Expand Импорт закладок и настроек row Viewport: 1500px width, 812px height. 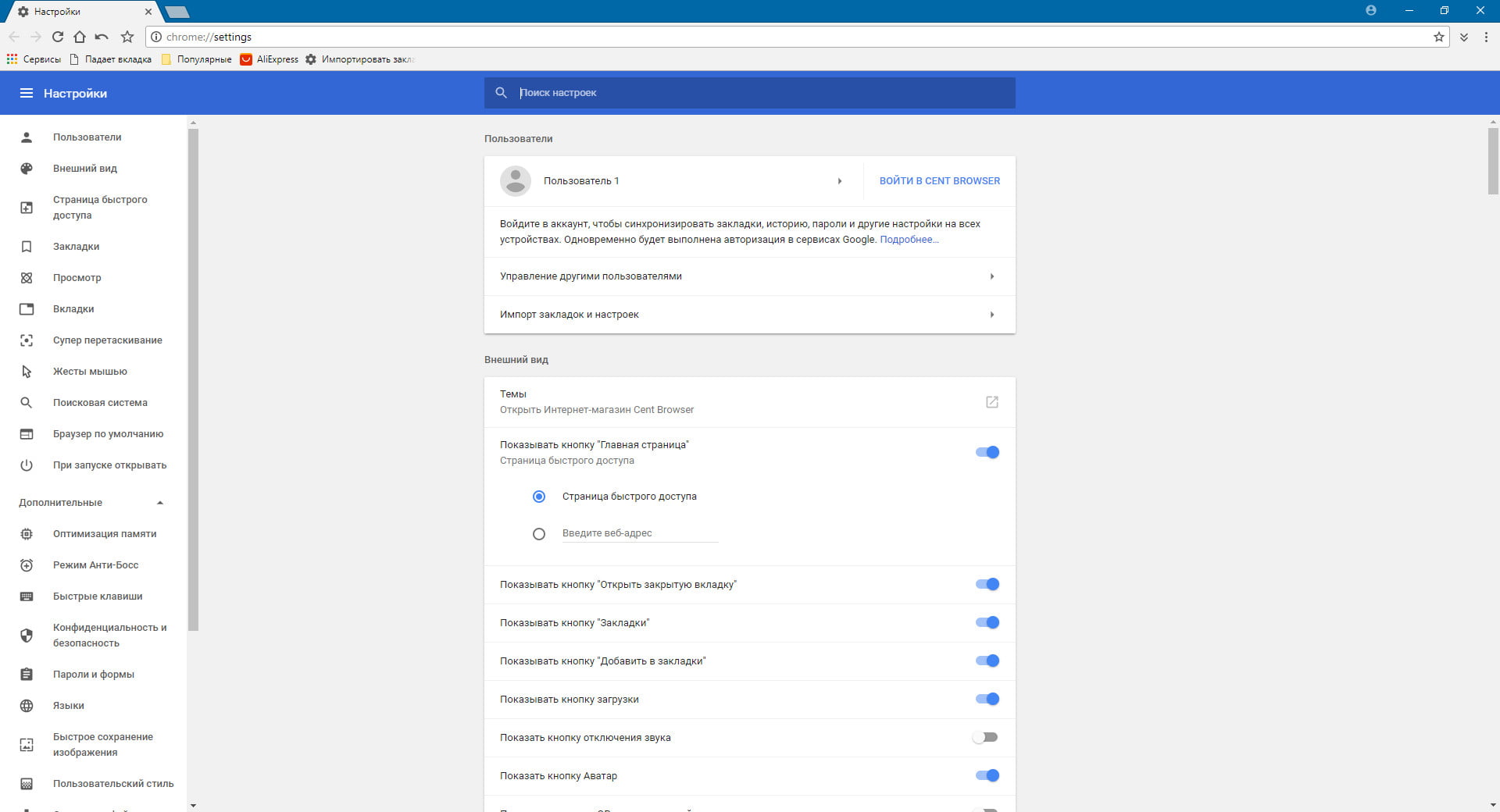pyautogui.click(x=991, y=315)
